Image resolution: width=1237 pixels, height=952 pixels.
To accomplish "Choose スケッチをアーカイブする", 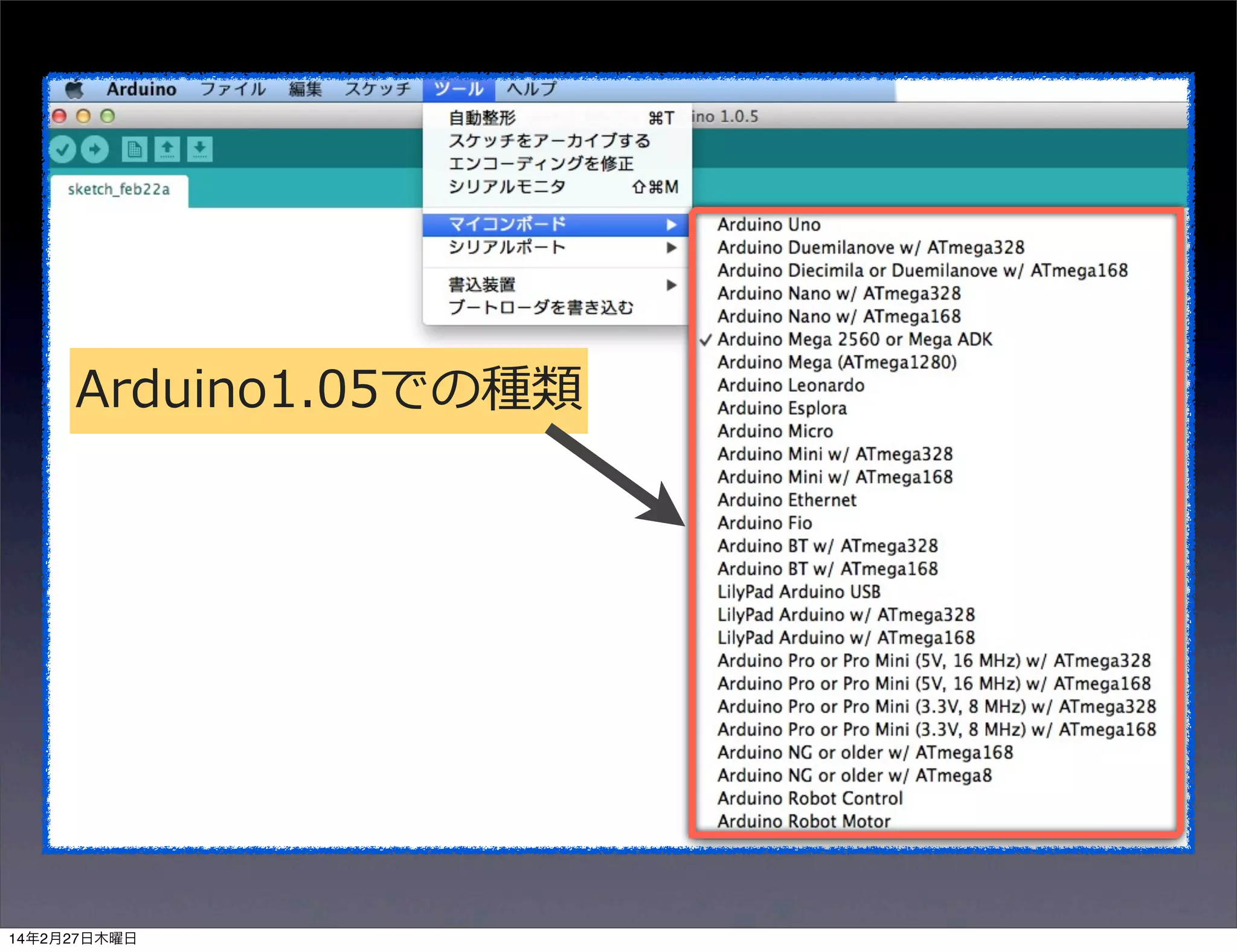I will coord(556,141).
